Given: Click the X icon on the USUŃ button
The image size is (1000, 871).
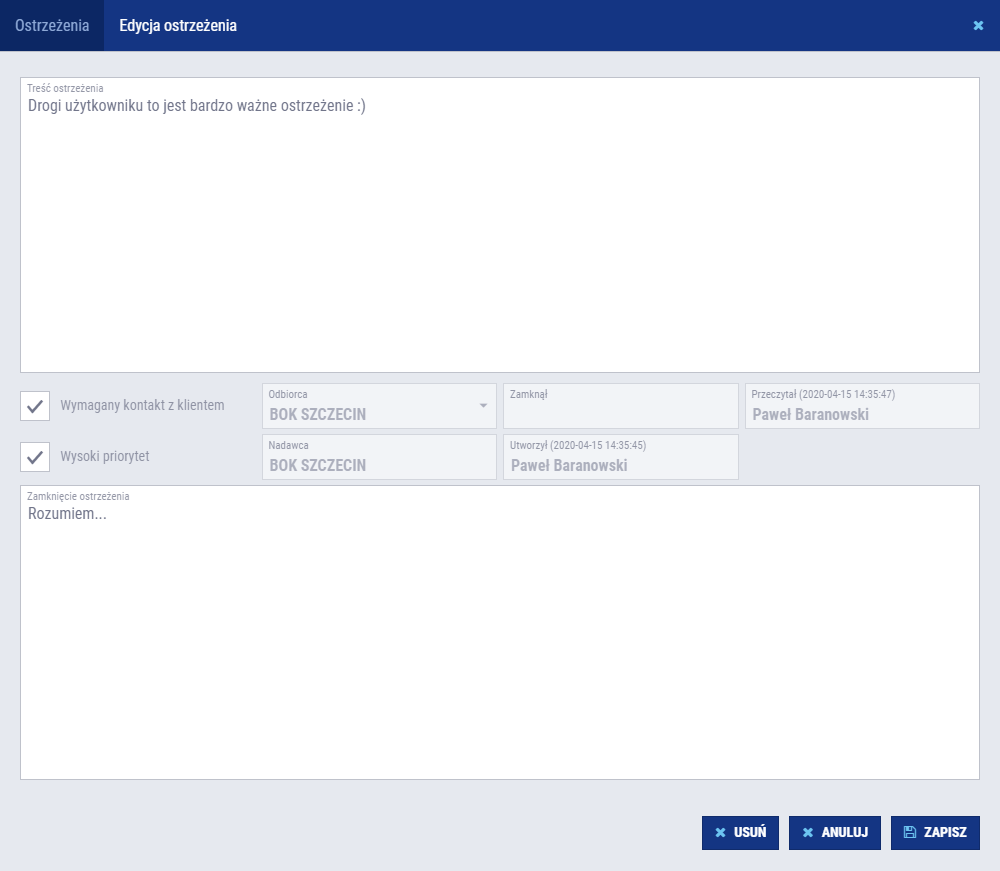Looking at the screenshot, I should 720,832.
